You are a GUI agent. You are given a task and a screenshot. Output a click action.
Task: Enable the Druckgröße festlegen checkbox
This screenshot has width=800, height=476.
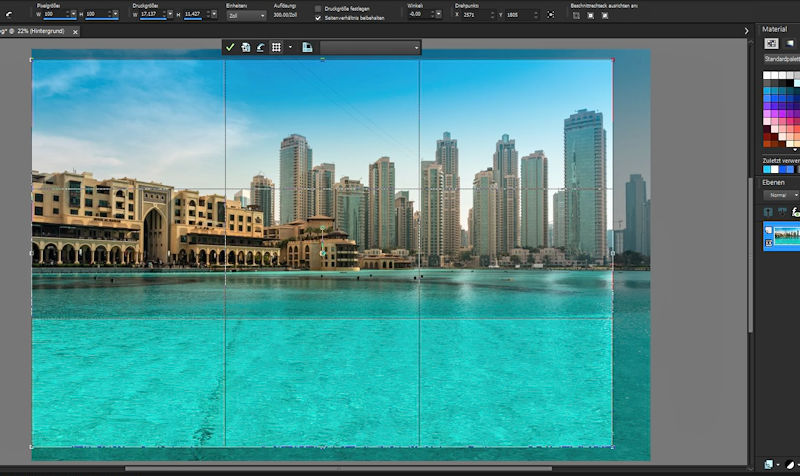click(318, 9)
